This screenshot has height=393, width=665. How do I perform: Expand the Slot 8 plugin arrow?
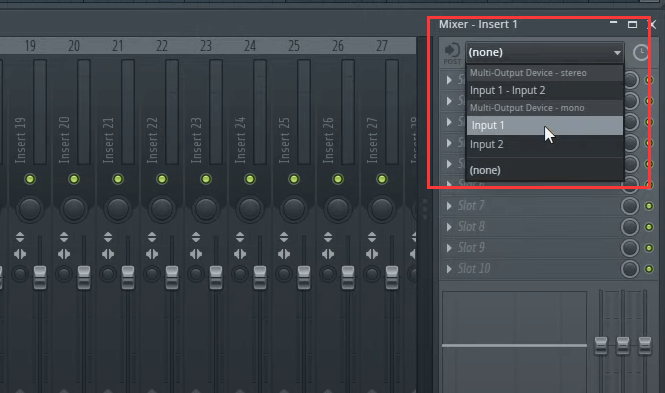[x=449, y=227]
